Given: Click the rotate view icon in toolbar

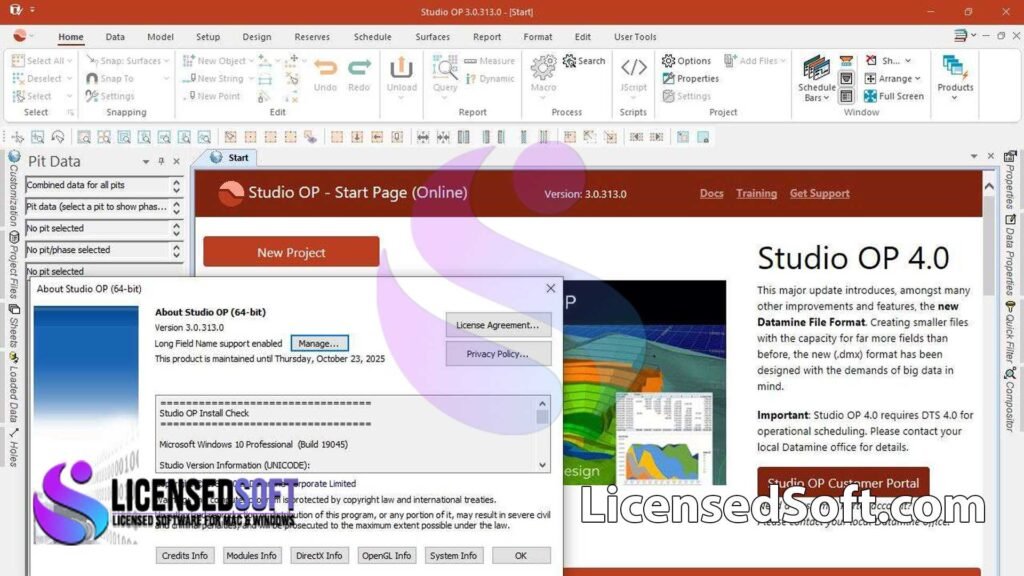Looking at the screenshot, I should click(x=58, y=137).
